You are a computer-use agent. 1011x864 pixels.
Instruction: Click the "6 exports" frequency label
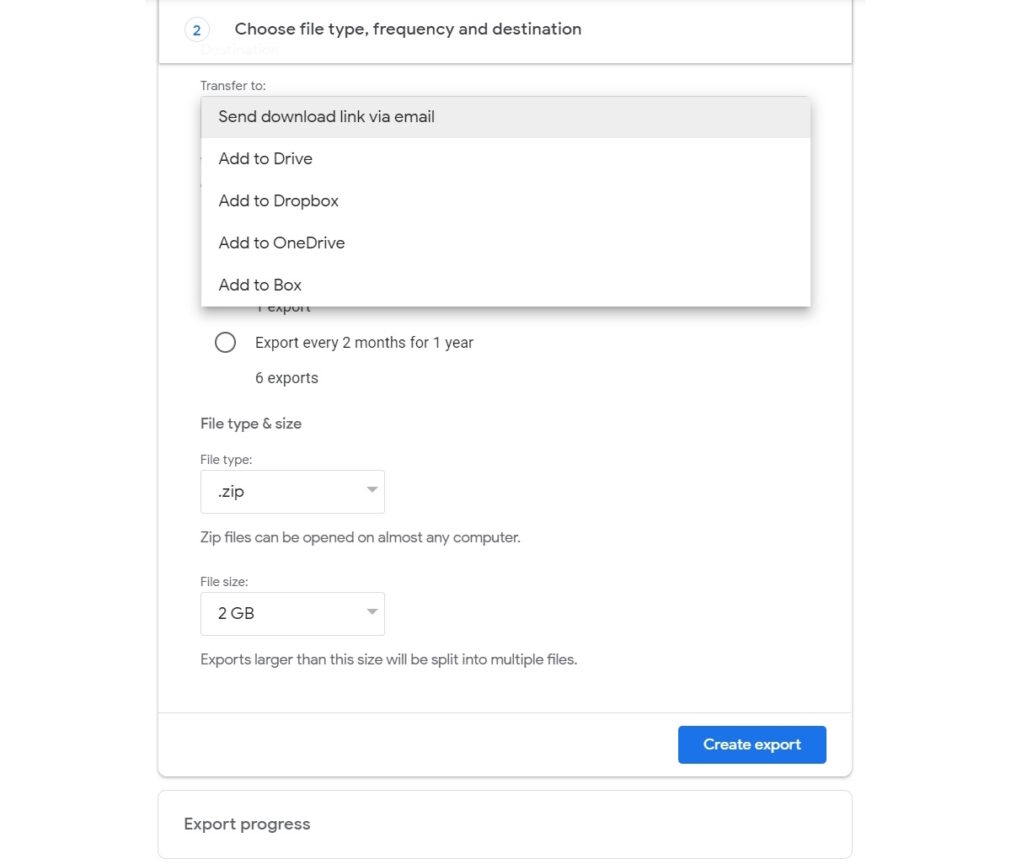[x=287, y=378]
